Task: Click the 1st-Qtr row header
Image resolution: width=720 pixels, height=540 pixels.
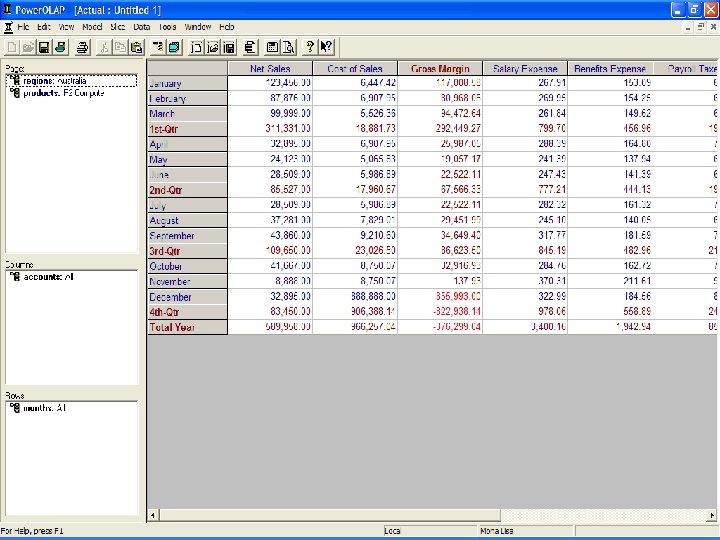Action: tap(187, 129)
